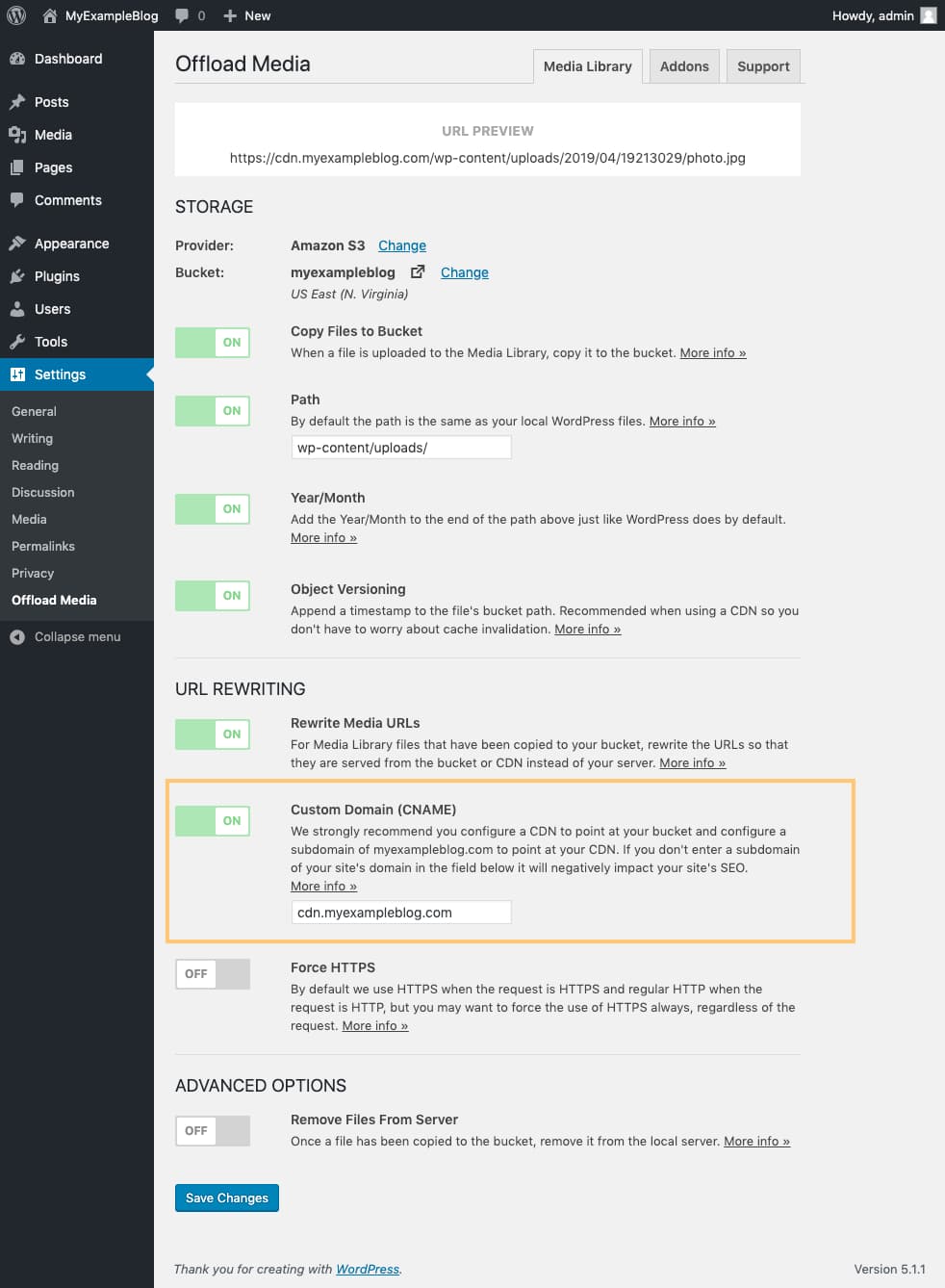Image resolution: width=945 pixels, height=1288 pixels.
Task: Click the admin avatar in the top bar
Action: click(x=927, y=15)
